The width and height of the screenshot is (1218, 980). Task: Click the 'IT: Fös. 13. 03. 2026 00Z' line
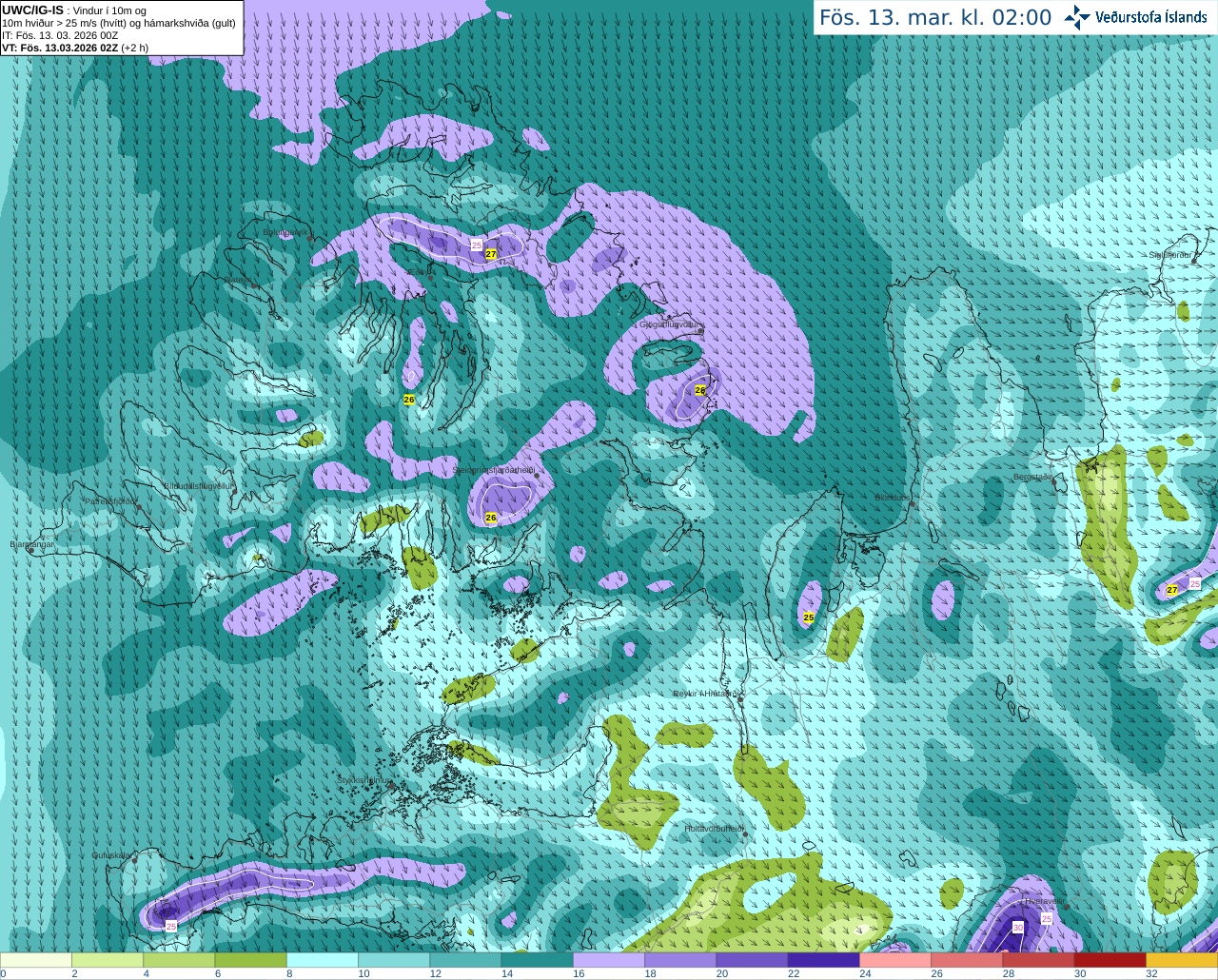pos(60,35)
